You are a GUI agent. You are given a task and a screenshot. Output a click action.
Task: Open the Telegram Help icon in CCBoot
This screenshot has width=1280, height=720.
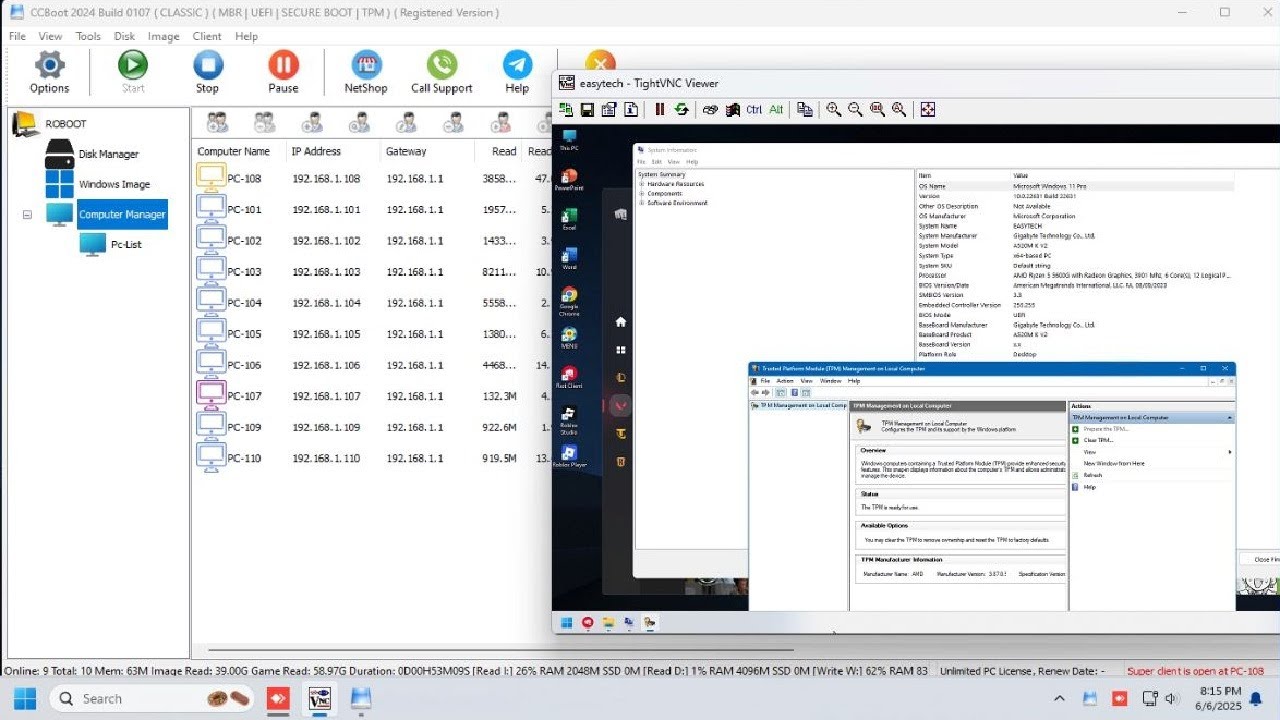pos(517,67)
